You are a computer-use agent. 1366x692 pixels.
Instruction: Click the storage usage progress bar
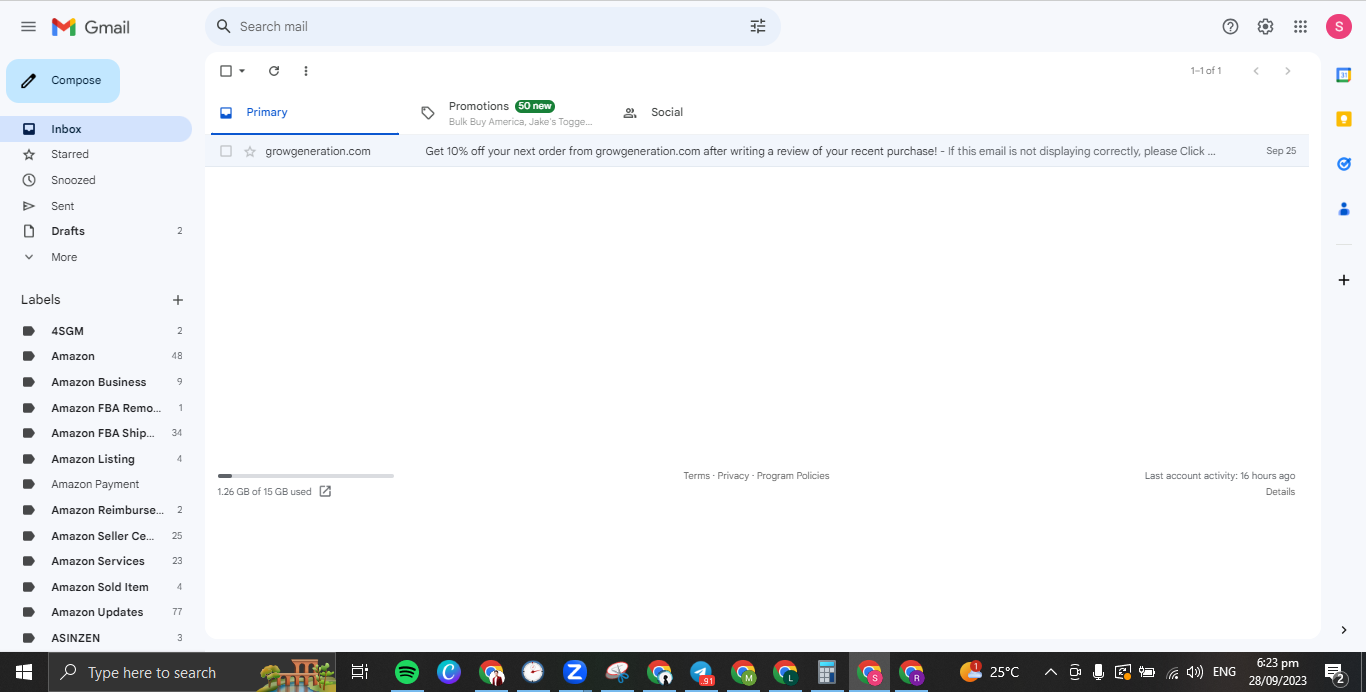coord(306,476)
